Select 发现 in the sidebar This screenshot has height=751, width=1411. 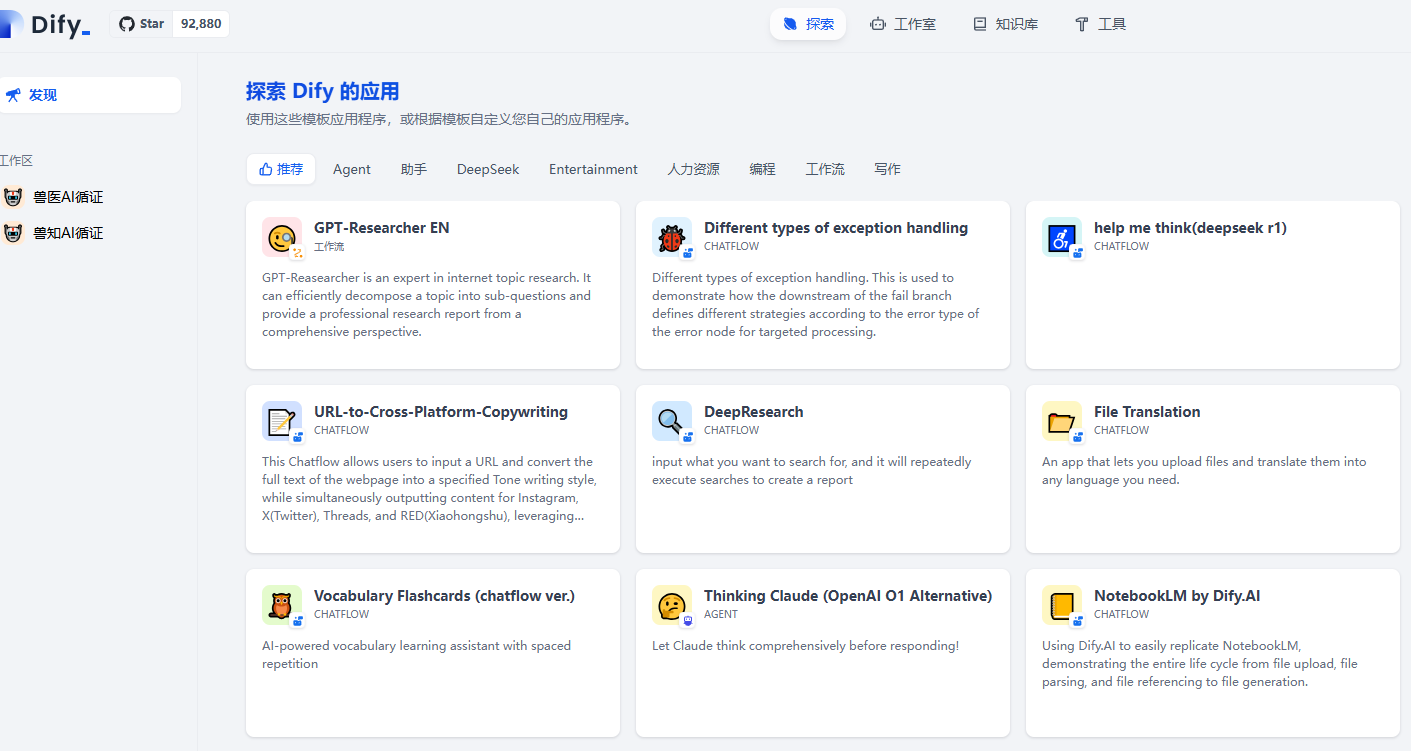(90, 95)
